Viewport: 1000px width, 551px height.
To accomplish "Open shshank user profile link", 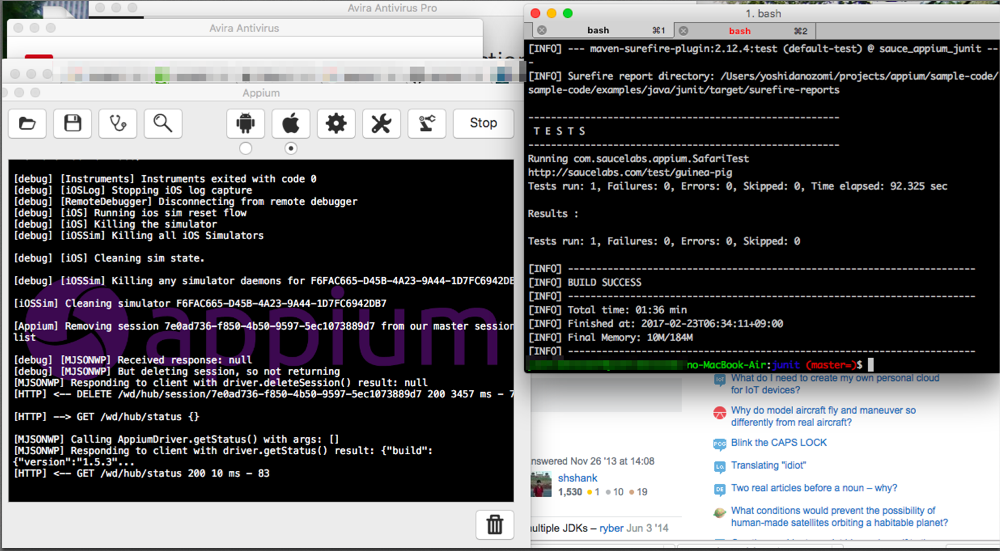I will click(578, 478).
